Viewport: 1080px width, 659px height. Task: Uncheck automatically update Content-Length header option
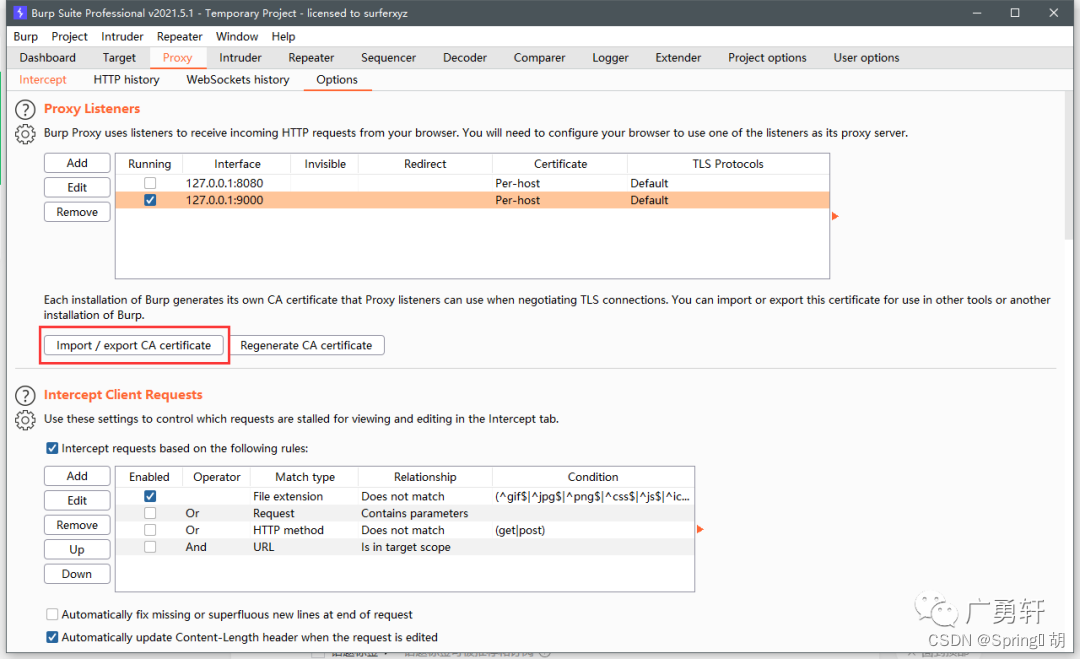(x=52, y=637)
